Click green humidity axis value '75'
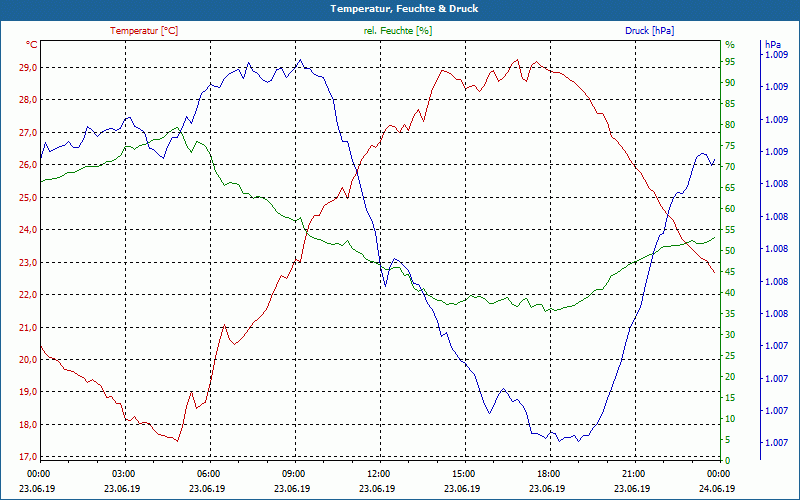This screenshot has width=800, height=500. point(730,146)
